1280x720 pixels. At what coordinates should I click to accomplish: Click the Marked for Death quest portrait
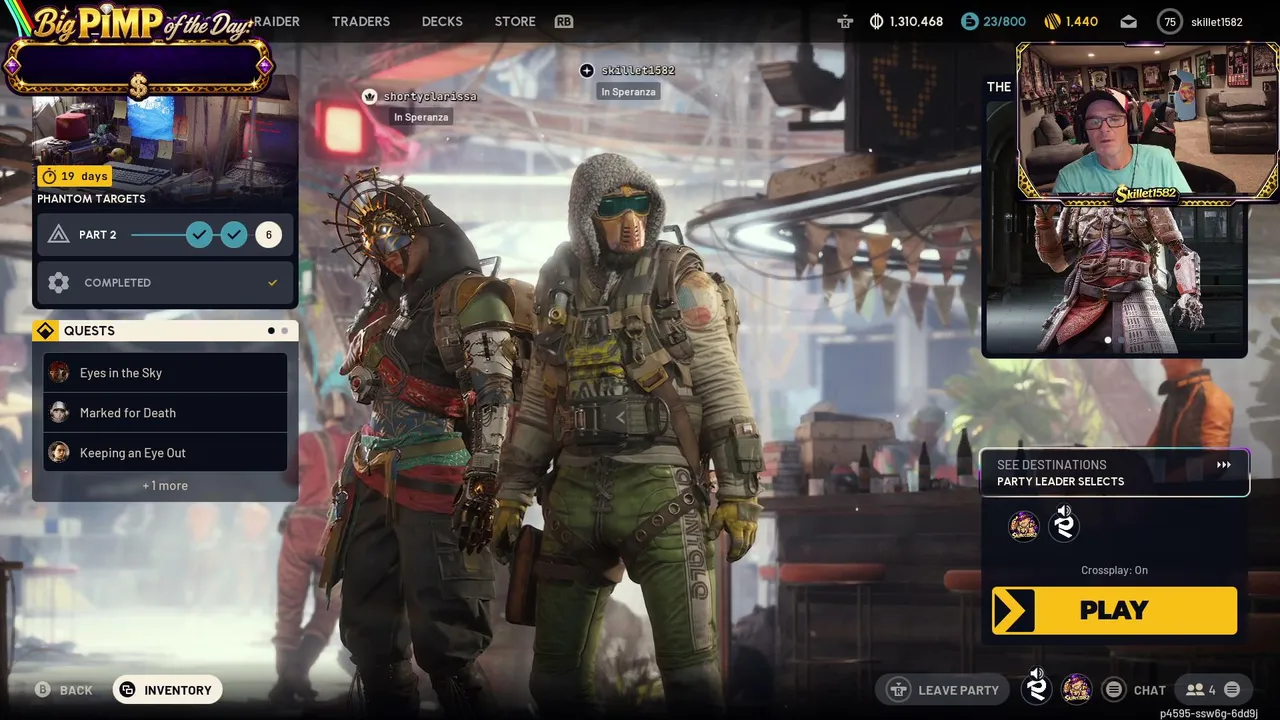tap(59, 413)
